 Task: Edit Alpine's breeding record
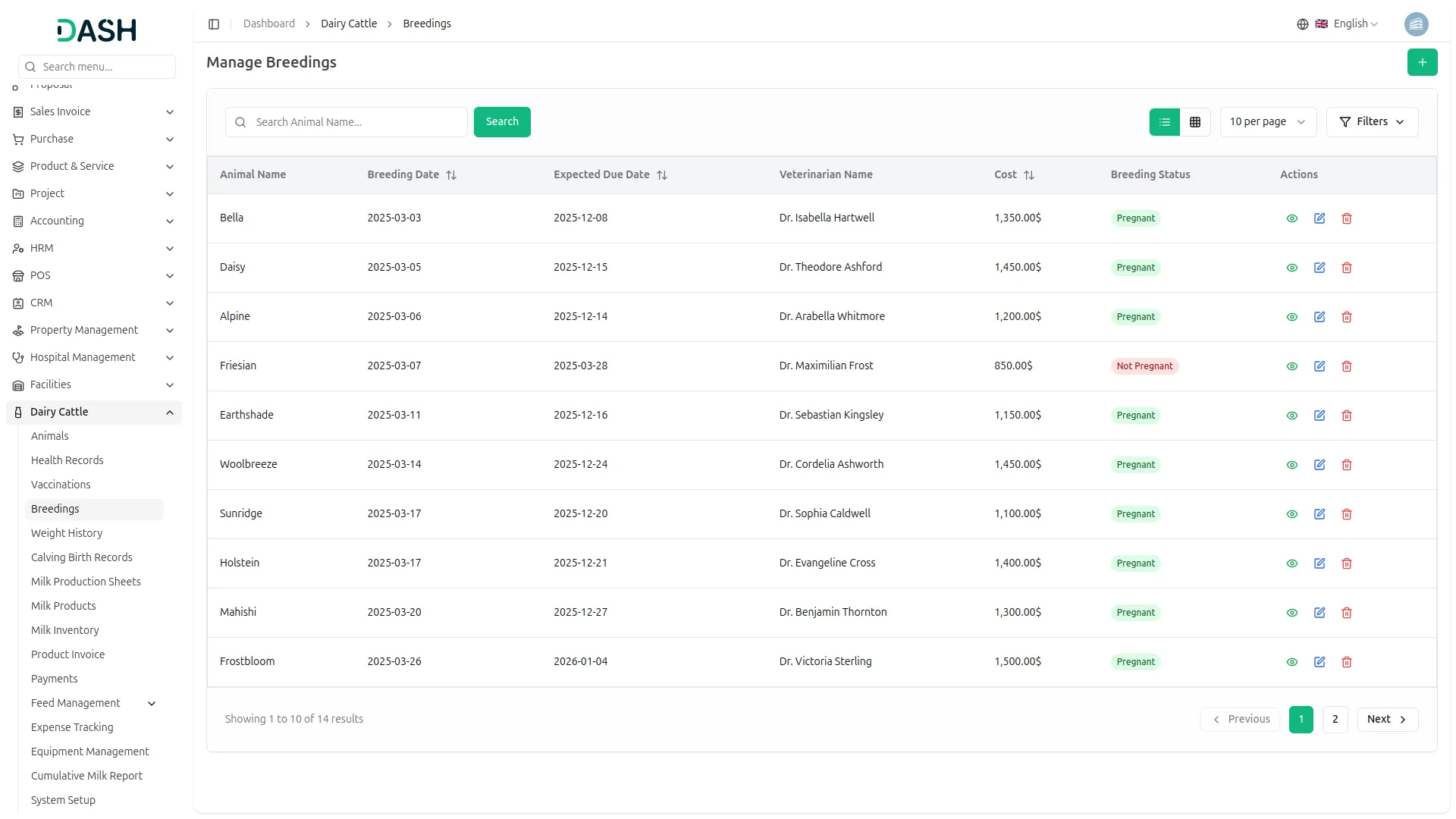(x=1319, y=317)
